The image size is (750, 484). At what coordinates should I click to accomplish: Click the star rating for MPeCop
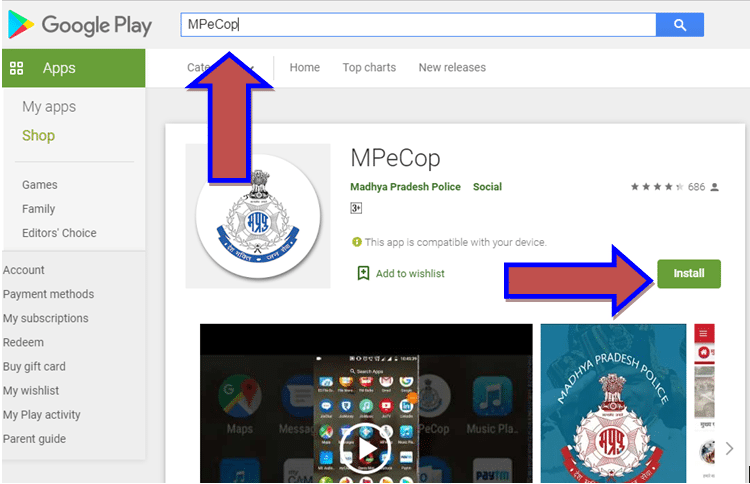click(x=655, y=187)
